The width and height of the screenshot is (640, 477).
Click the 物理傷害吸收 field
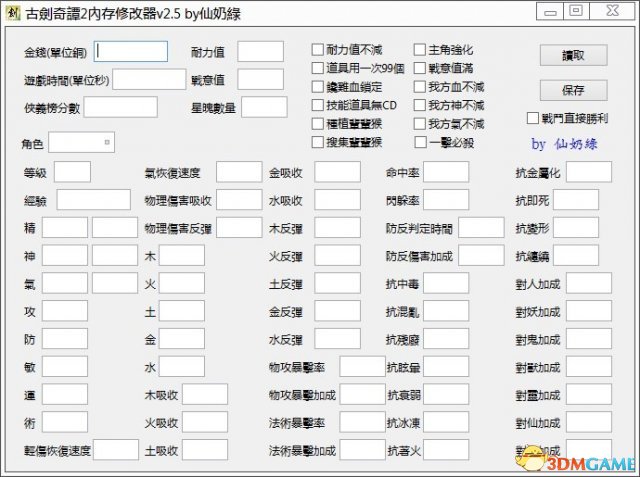coord(239,200)
